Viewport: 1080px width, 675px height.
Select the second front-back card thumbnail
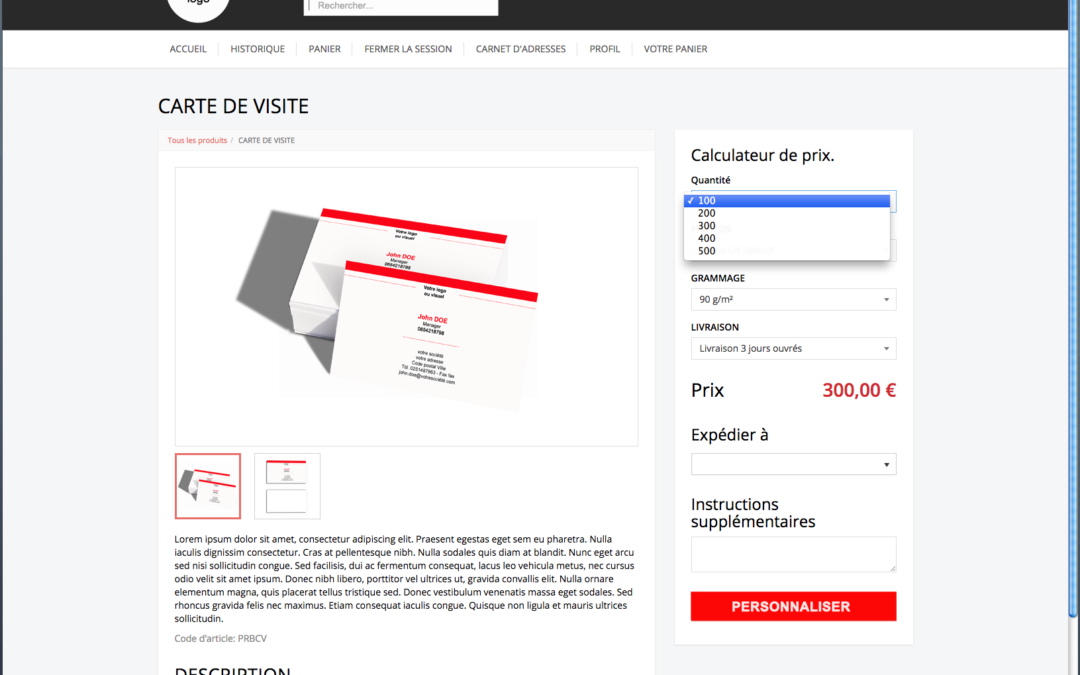[287, 486]
